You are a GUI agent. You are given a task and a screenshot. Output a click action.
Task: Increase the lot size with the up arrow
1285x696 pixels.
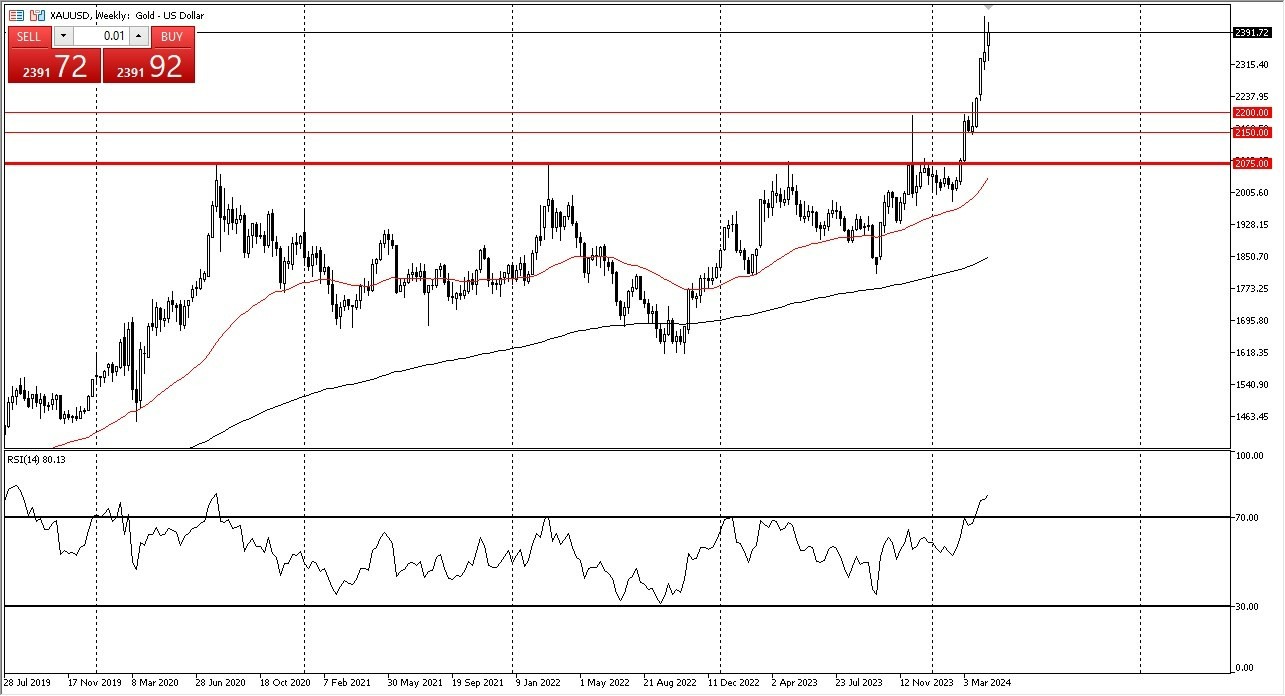[138, 36]
